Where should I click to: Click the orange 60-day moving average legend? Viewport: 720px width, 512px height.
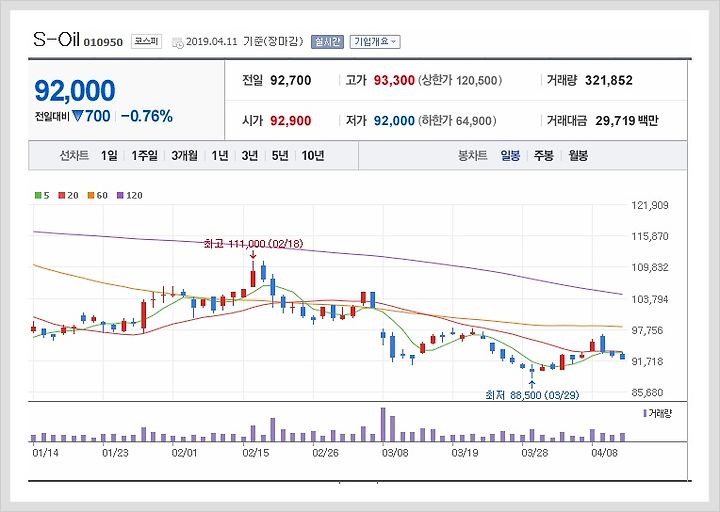coord(97,196)
